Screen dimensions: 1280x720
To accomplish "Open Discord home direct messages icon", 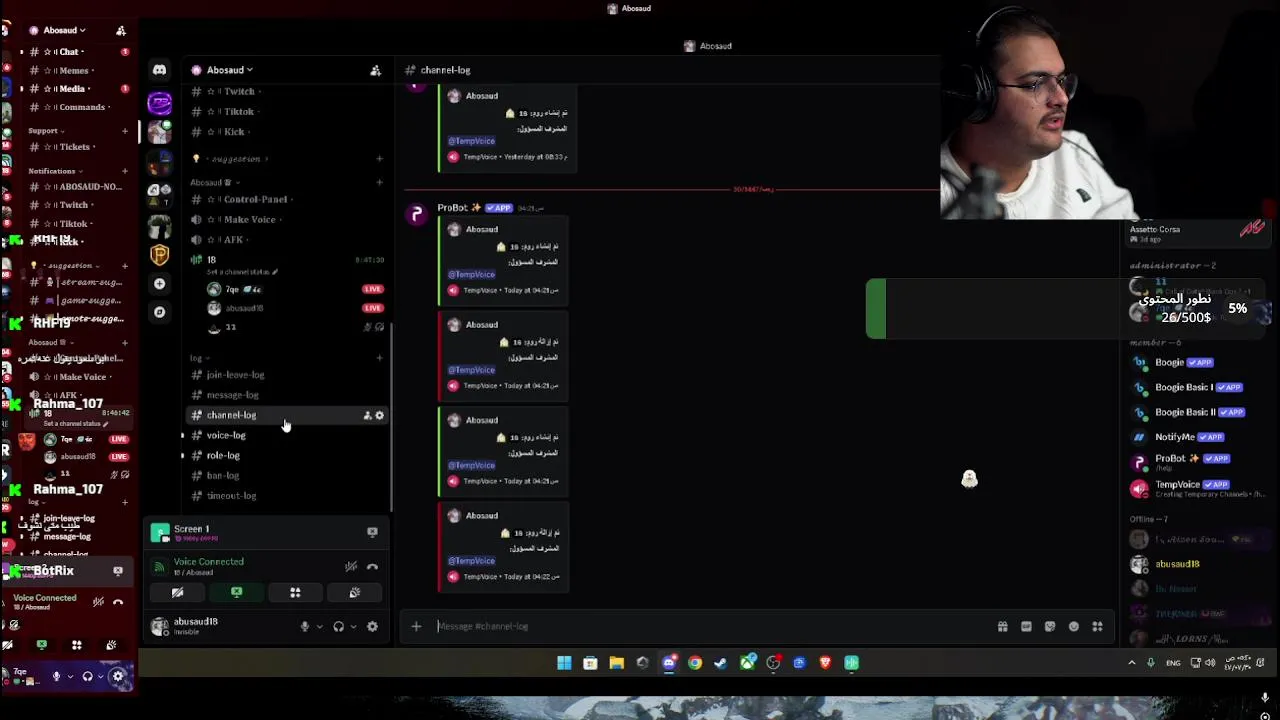I will point(159,70).
